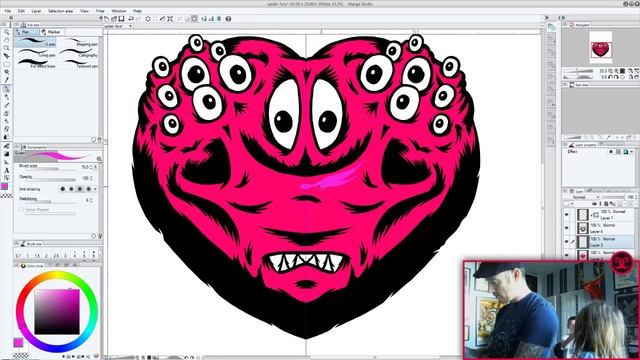Open the Layer menu

click(36, 11)
